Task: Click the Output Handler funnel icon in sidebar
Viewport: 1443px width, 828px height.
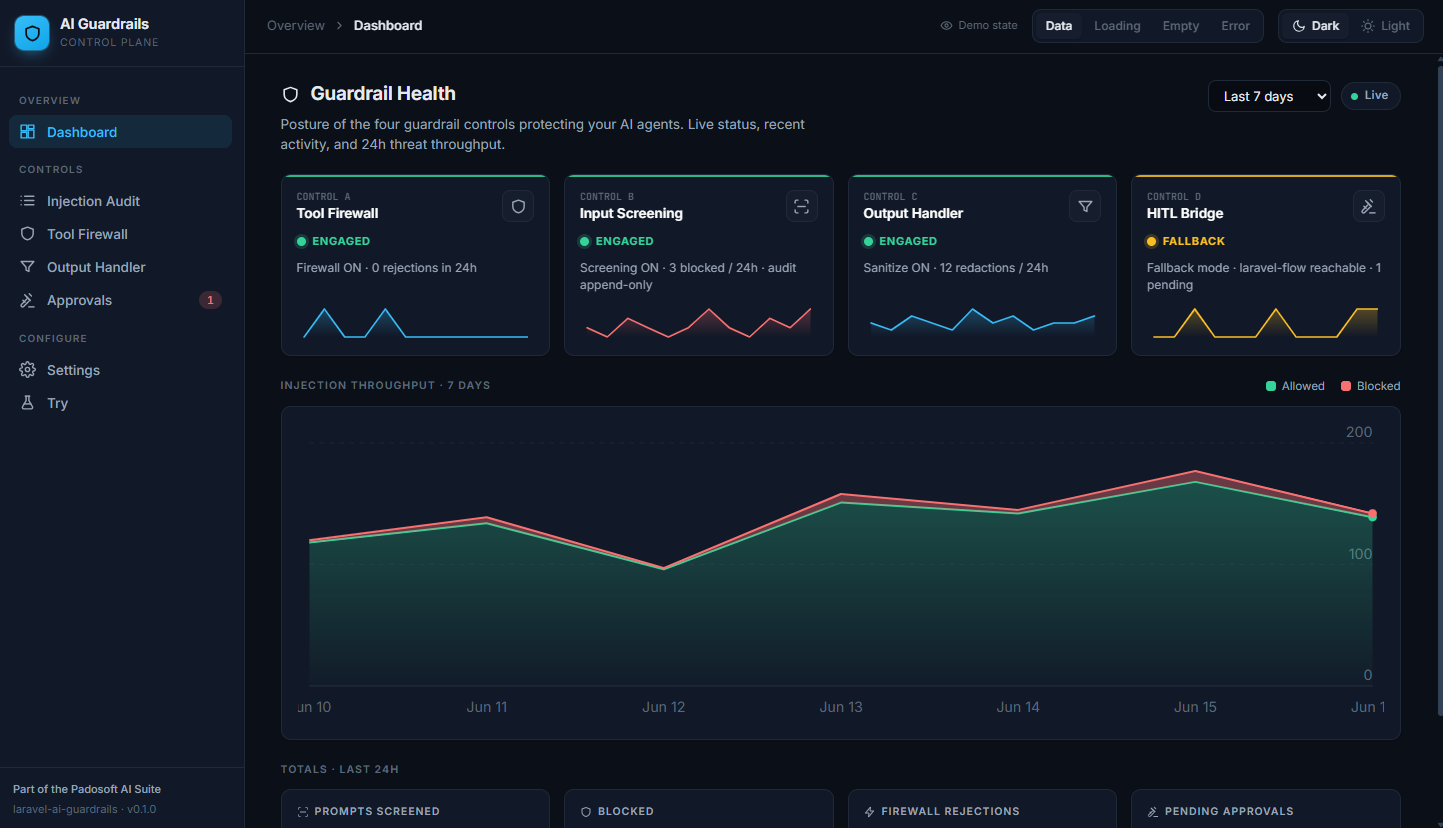Action: point(28,267)
